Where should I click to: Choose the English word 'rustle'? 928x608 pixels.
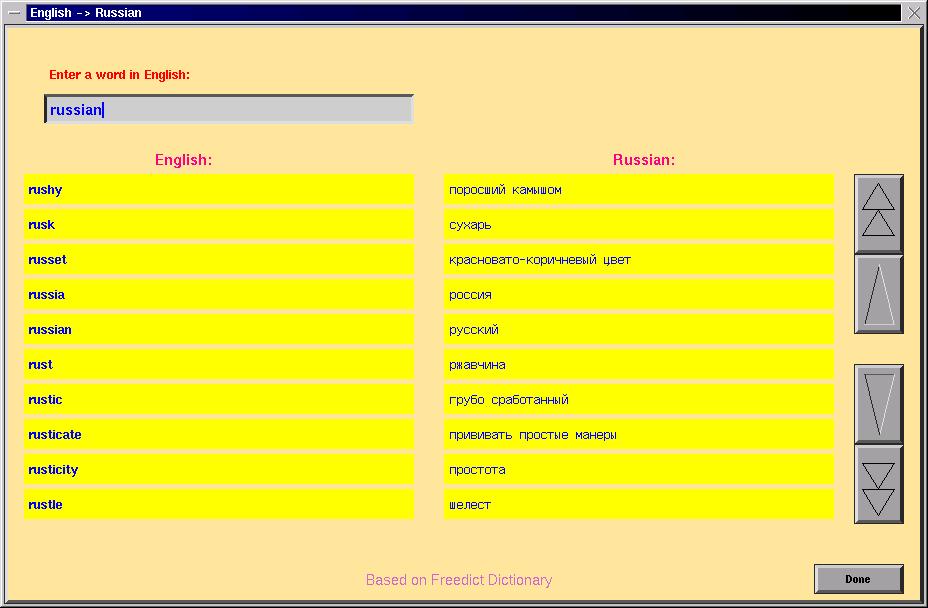pos(218,505)
